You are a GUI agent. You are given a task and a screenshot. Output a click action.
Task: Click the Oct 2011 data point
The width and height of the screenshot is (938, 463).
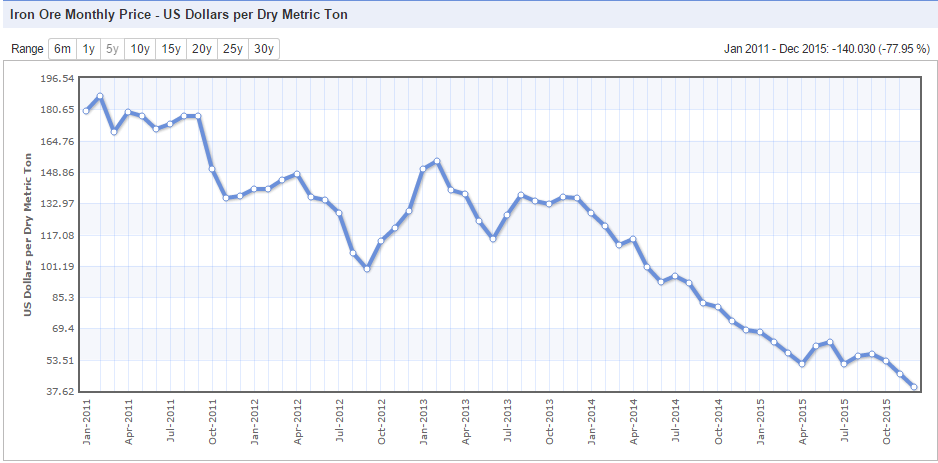tap(212, 169)
